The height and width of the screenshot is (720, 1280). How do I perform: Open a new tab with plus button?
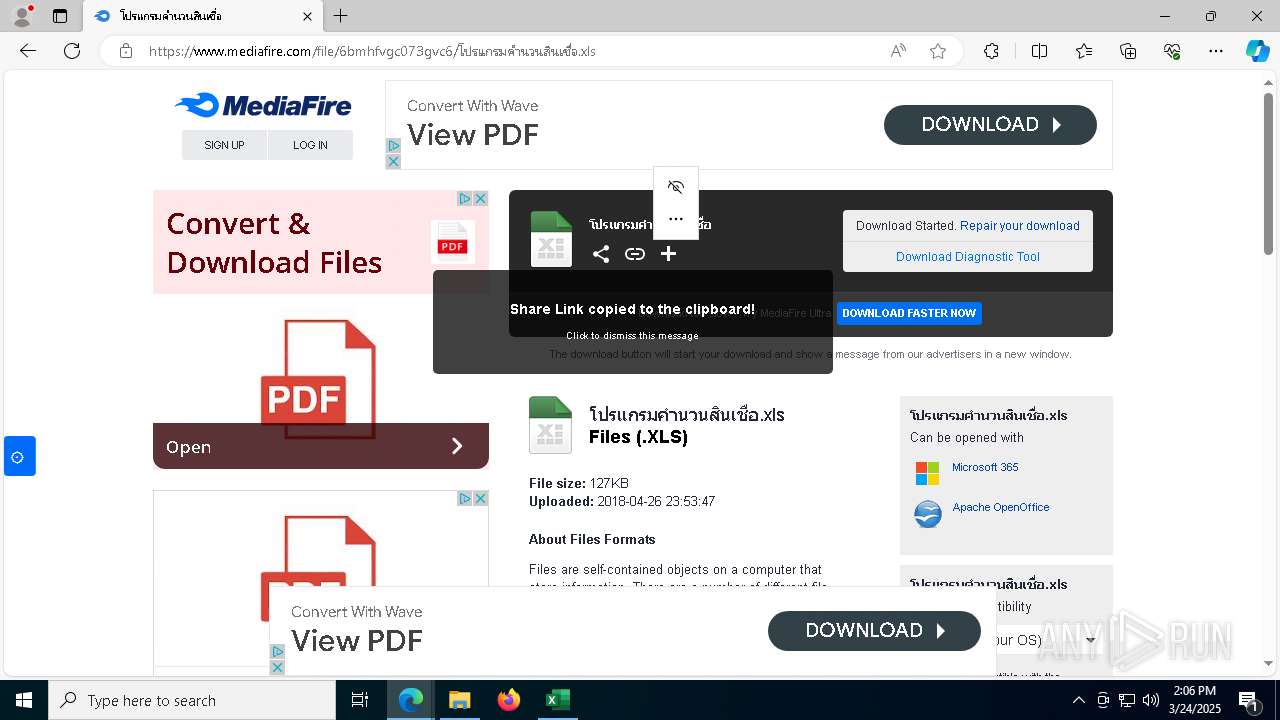tap(341, 16)
